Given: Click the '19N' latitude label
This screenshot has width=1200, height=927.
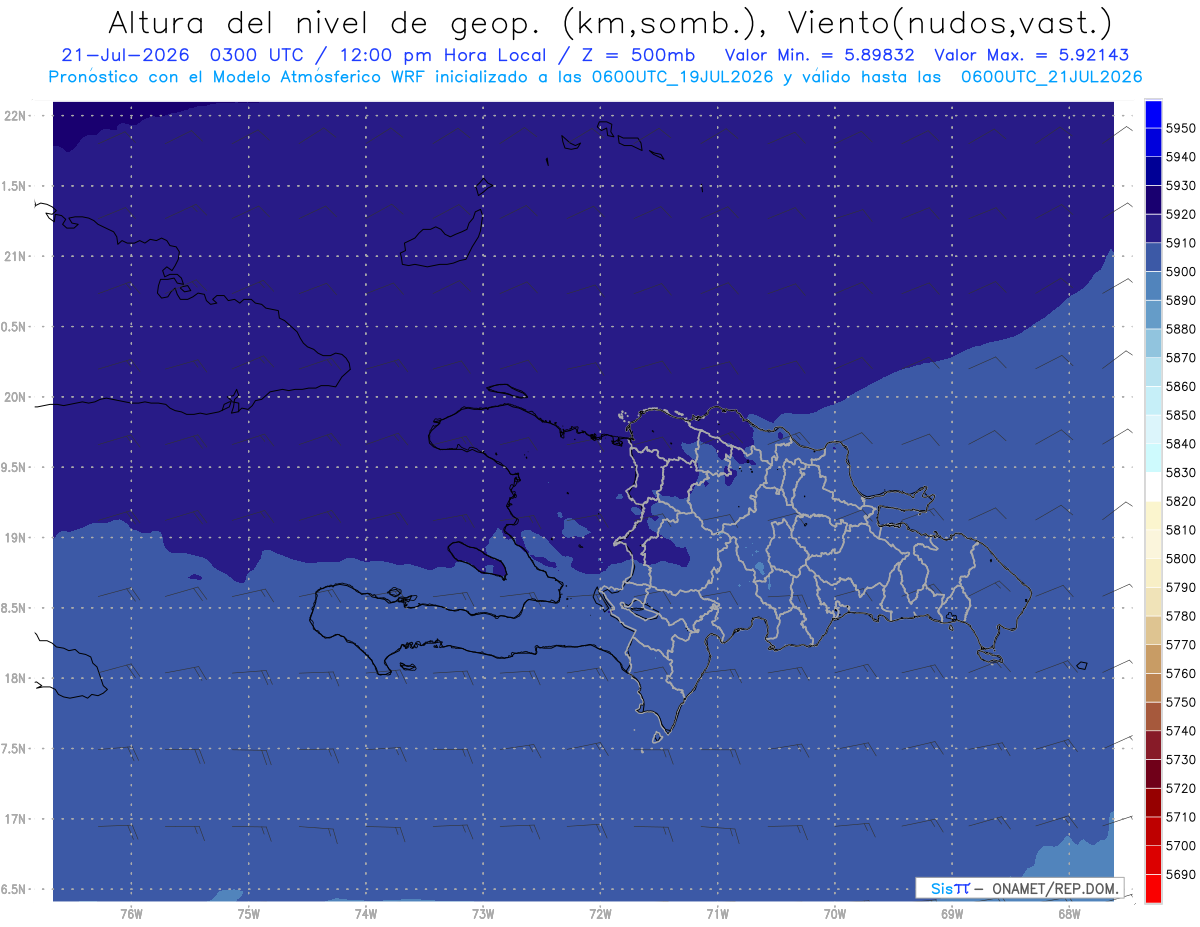Looking at the screenshot, I should (15, 538).
